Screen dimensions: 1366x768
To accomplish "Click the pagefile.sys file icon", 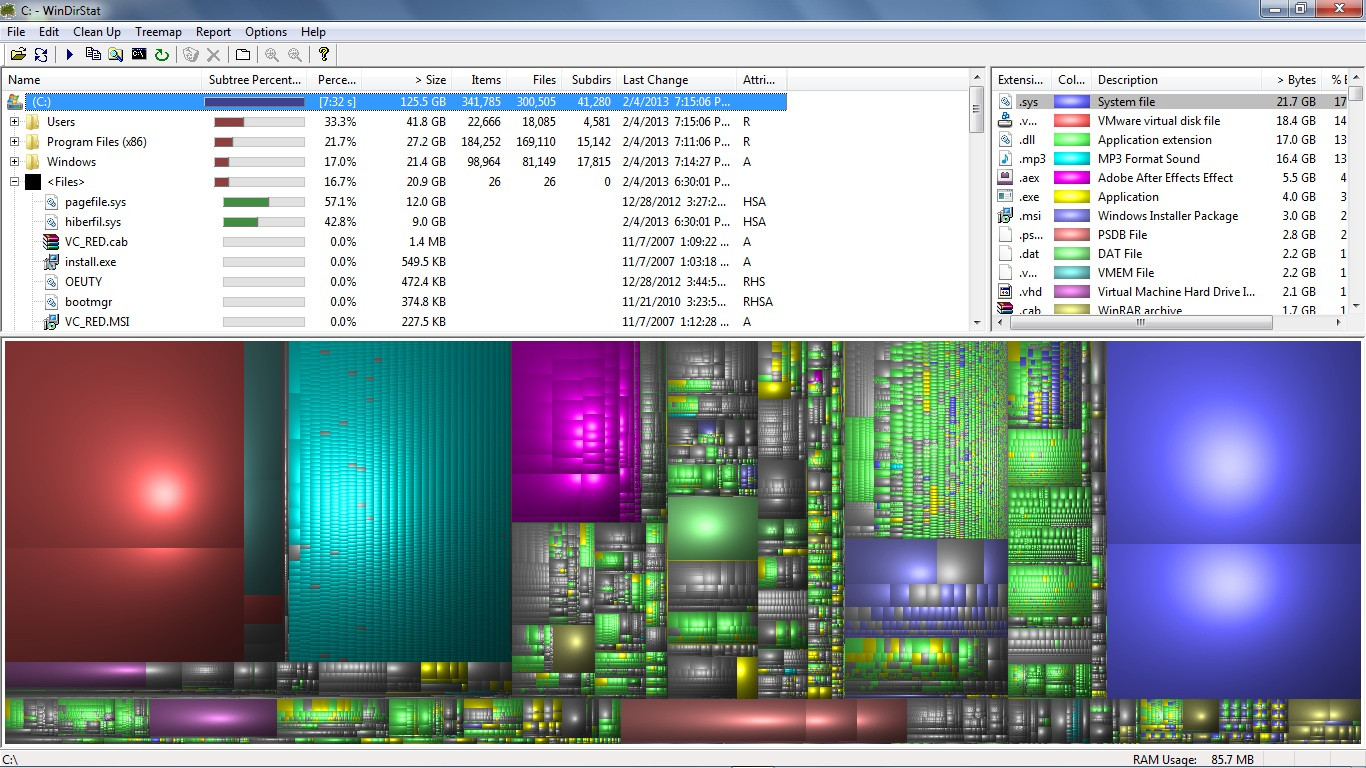I will [51, 202].
